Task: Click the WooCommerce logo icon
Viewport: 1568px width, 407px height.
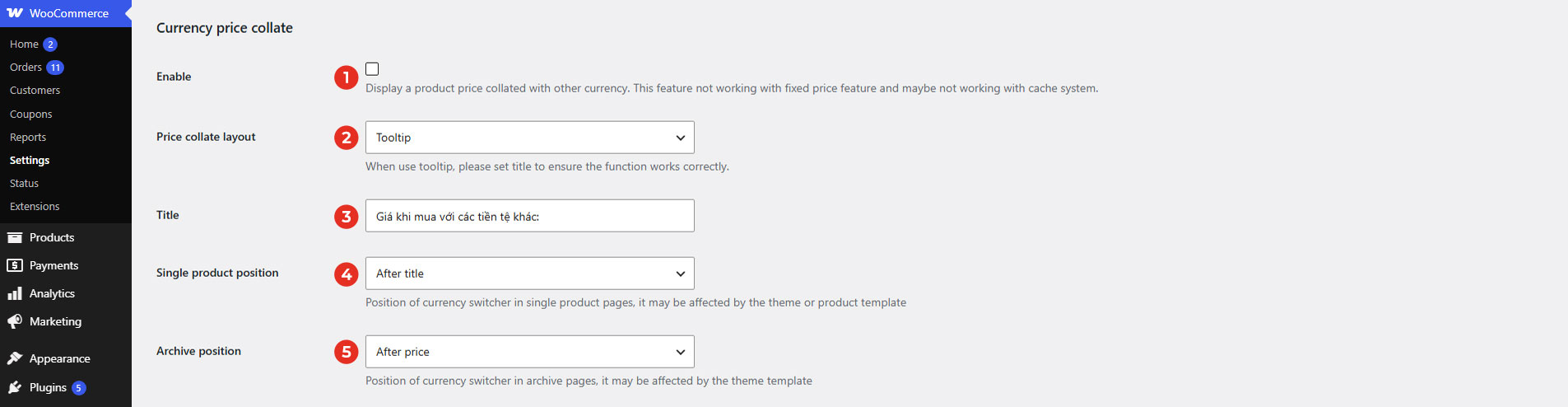Action: click(x=15, y=13)
